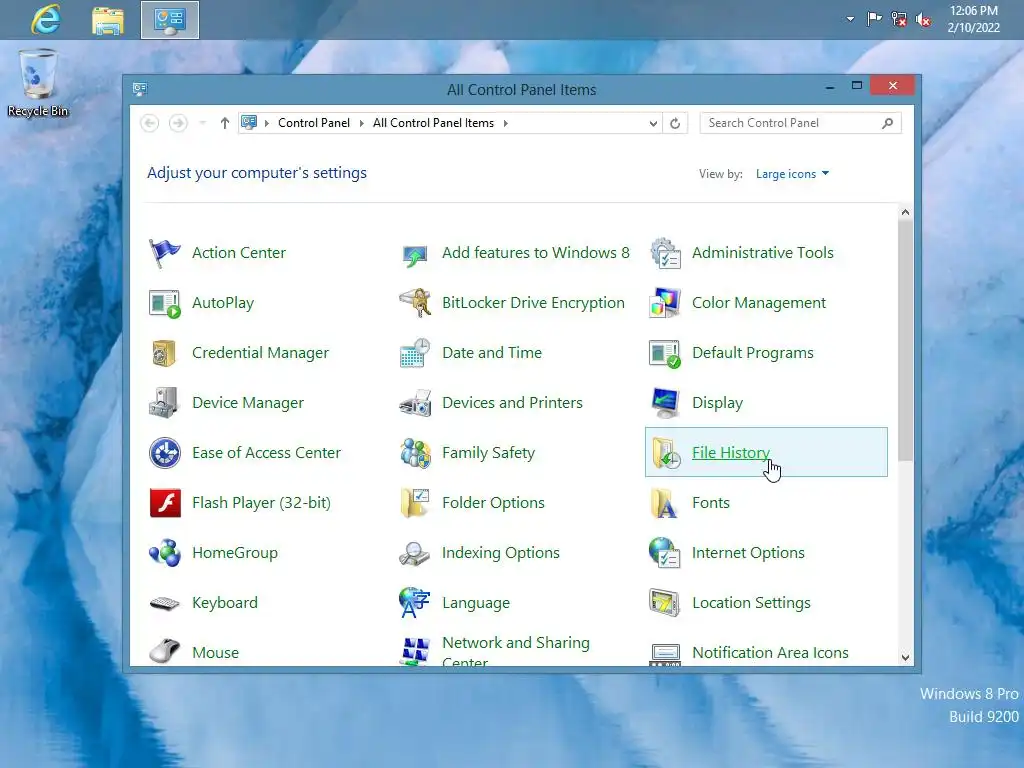Viewport: 1024px width, 768px height.
Task: Open the Language globe icon
Action: 415,603
